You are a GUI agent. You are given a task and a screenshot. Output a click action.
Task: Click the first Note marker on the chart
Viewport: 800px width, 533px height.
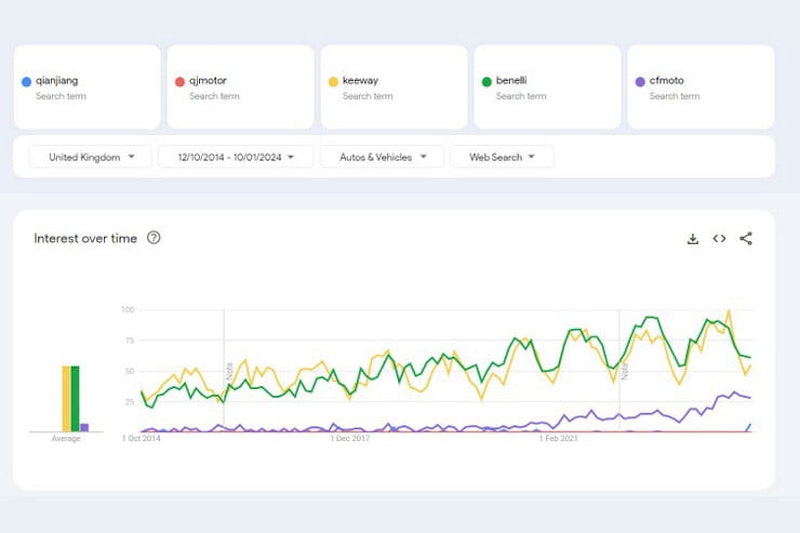230,371
